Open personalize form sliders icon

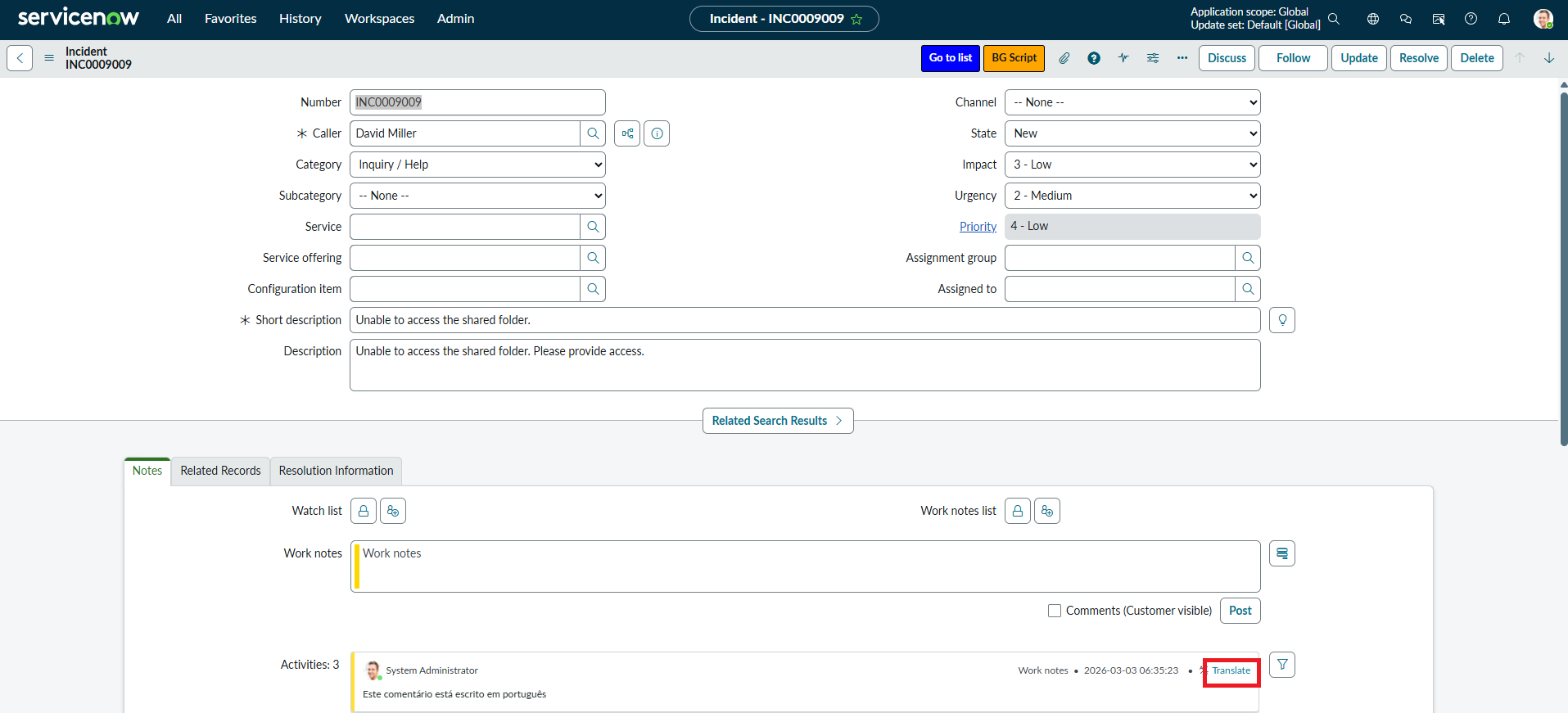[1153, 58]
